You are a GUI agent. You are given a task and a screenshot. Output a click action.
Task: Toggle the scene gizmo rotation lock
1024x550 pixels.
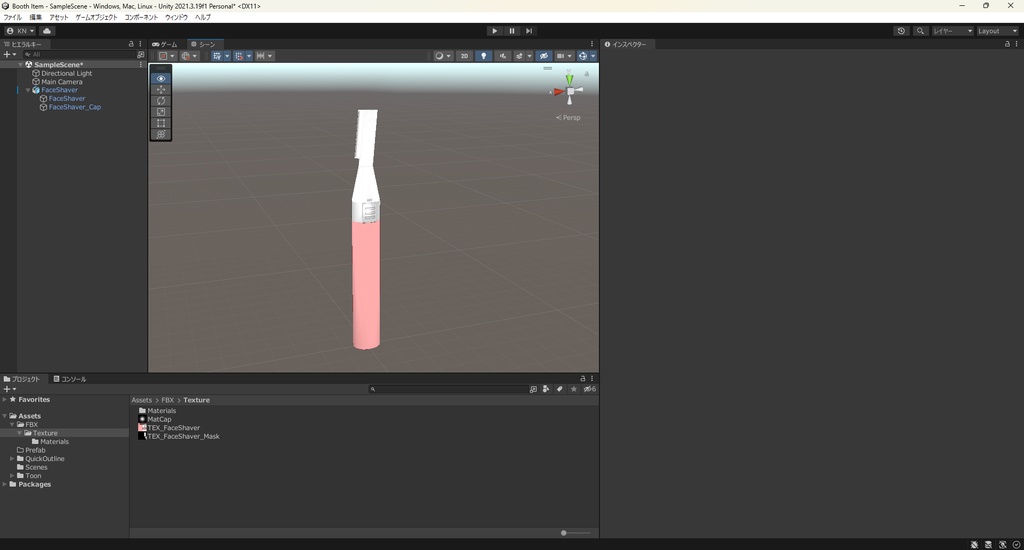pos(586,74)
